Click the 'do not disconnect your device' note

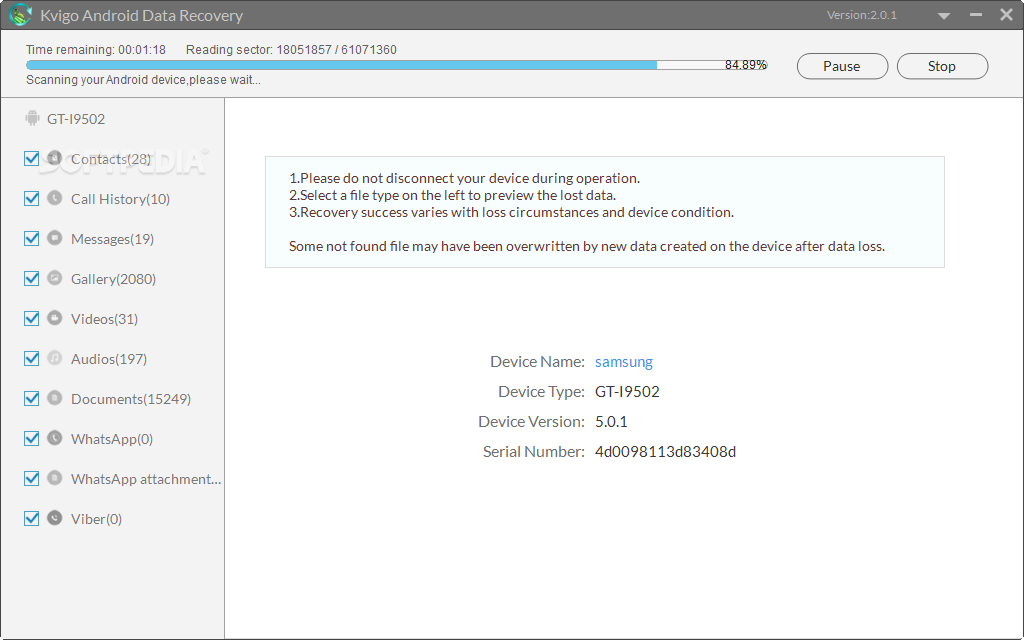click(x=464, y=178)
